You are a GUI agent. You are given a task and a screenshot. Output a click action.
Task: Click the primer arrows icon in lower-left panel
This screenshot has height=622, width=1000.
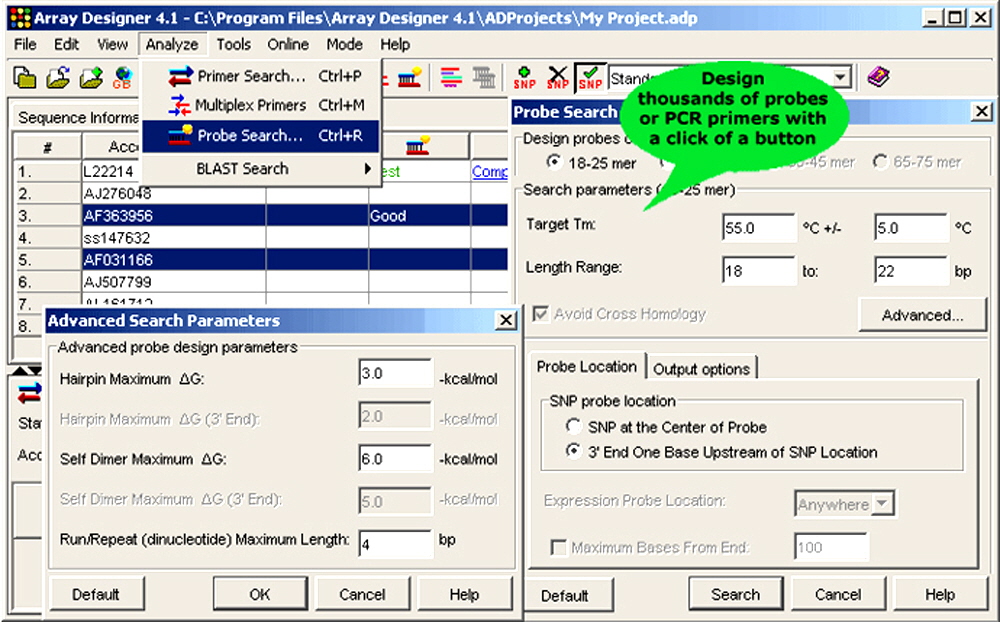pyautogui.click(x=29, y=394)
